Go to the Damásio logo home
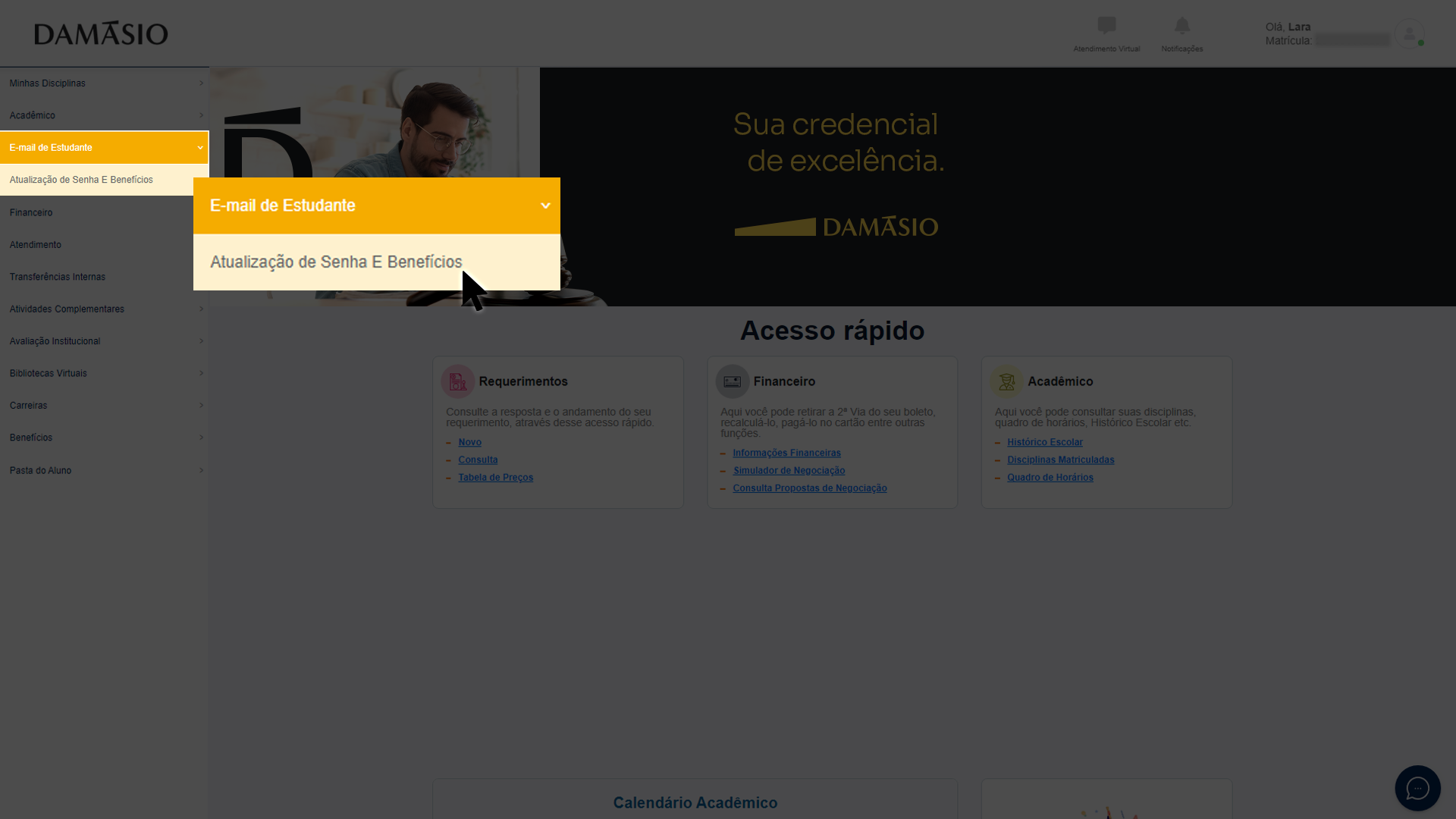Image resolution: width=1456 pixels, height=819 pixels. click(101, 33)
